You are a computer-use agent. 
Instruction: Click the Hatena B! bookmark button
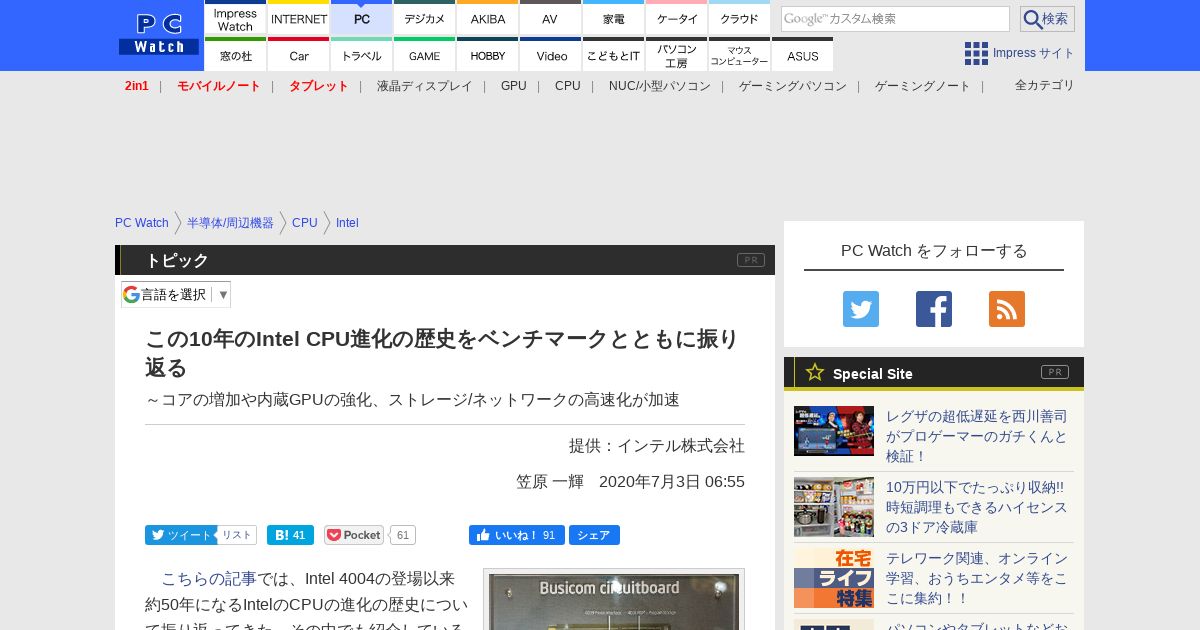coord(290,535)
